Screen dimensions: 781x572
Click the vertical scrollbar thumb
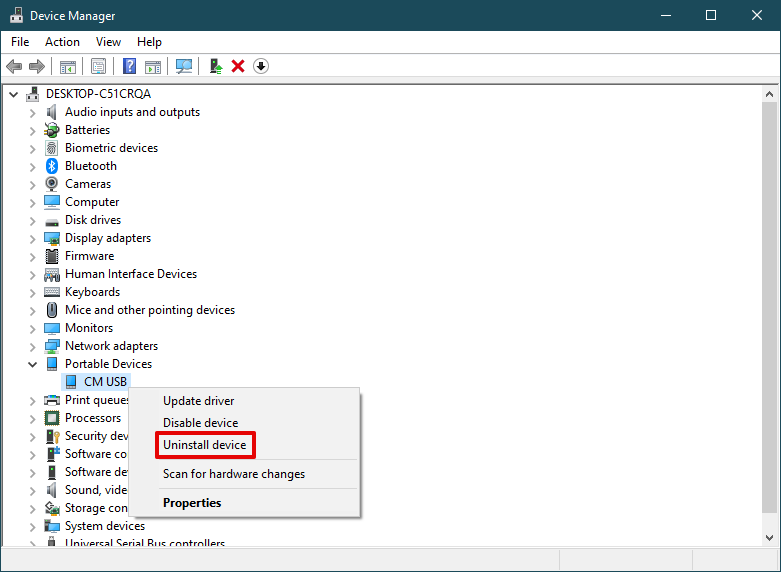(x=770, y=306)
